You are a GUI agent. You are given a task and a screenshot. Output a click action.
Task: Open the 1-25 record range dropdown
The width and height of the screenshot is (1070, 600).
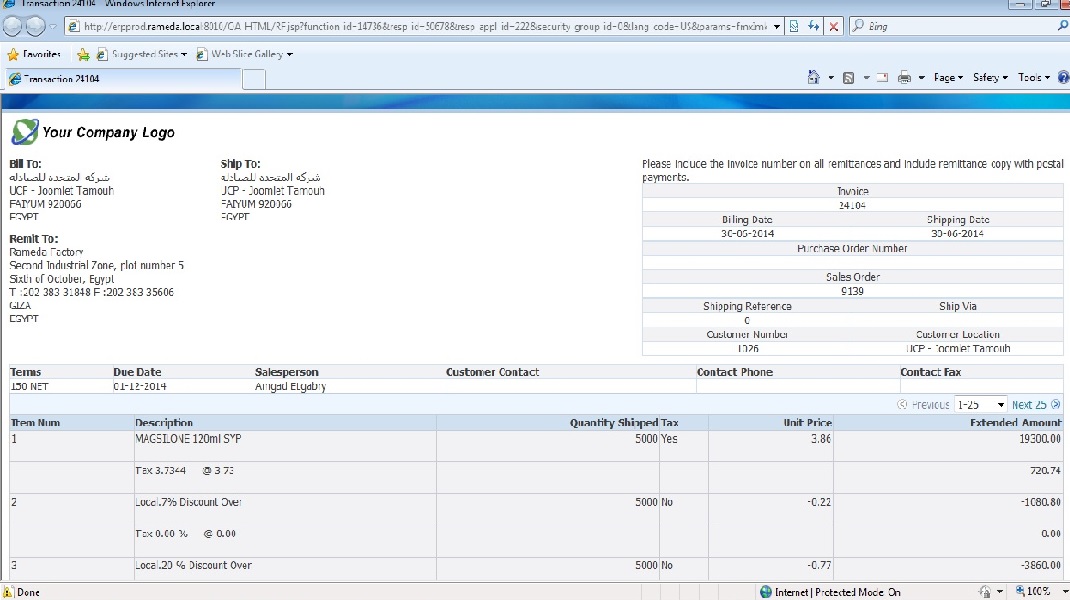coord(980,405)
